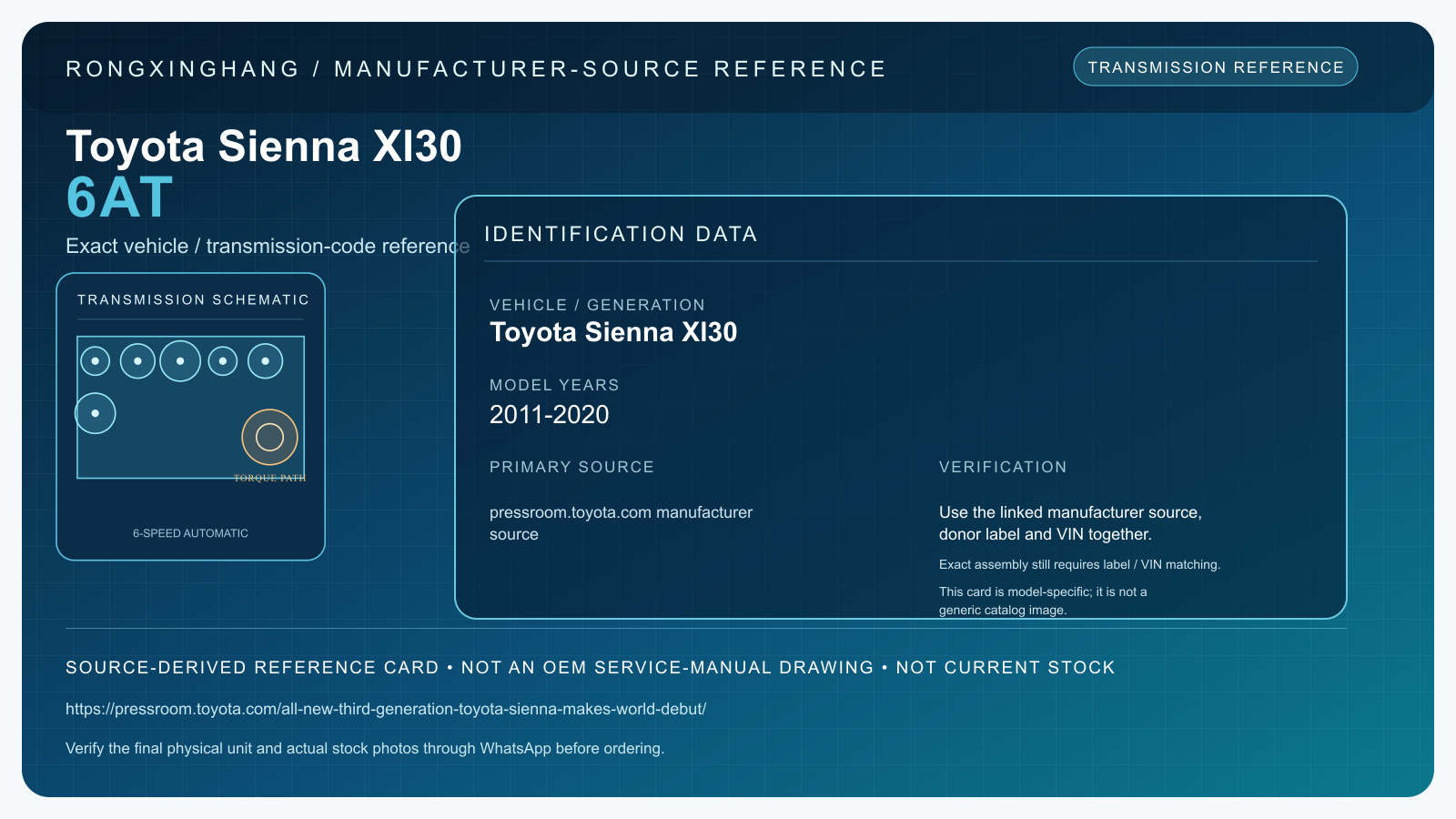The height and width of the screenshot is (819, 1456).
Task: Click the "IDENTIFICATION DATA" panel heading
Action: coord(621,234)
